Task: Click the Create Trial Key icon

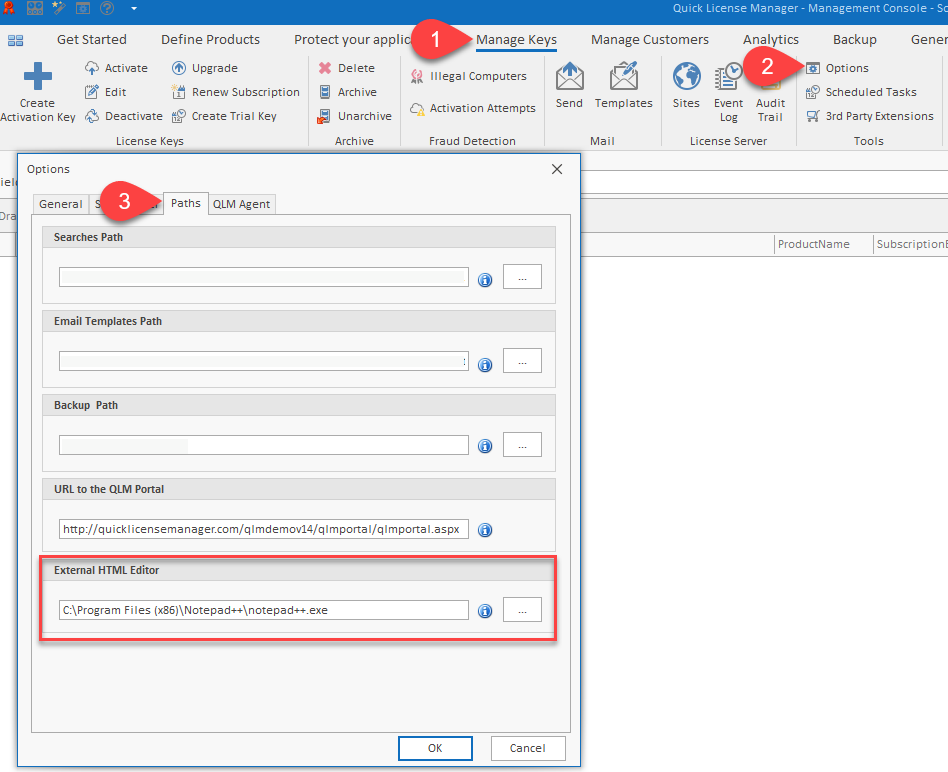Action: tap(179, 116)
